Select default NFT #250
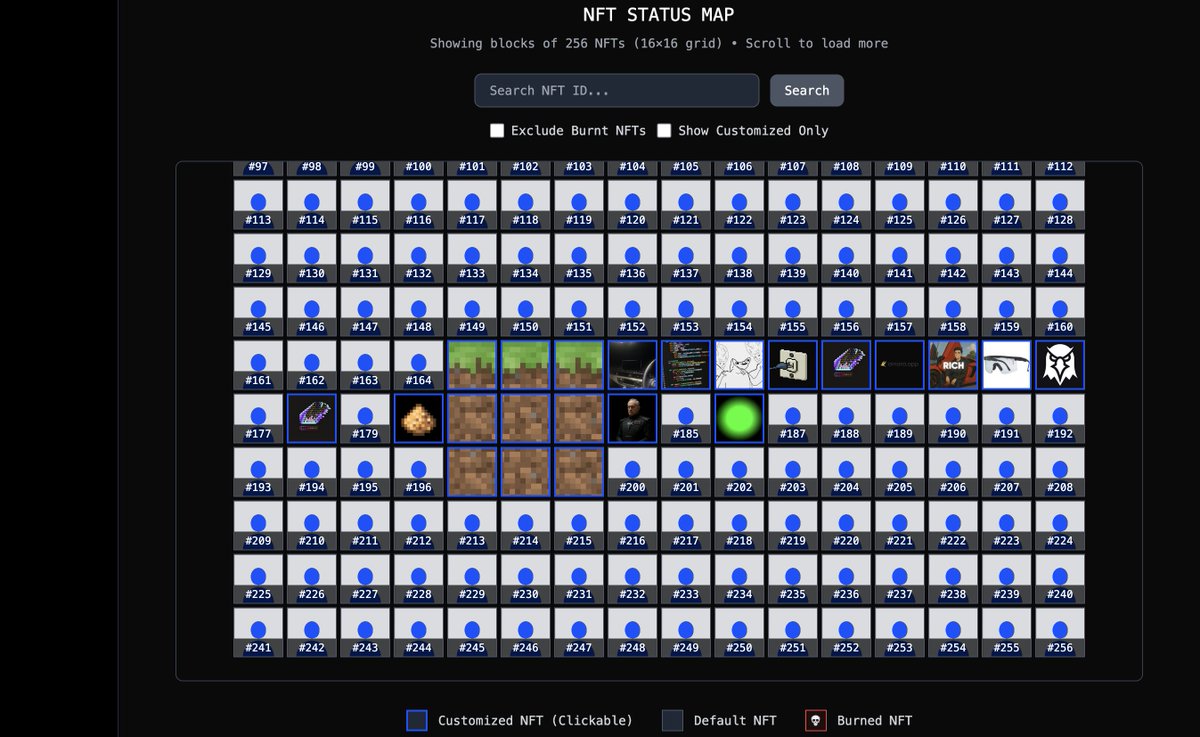The image size is (1200, 737). [x=739, y=632]
